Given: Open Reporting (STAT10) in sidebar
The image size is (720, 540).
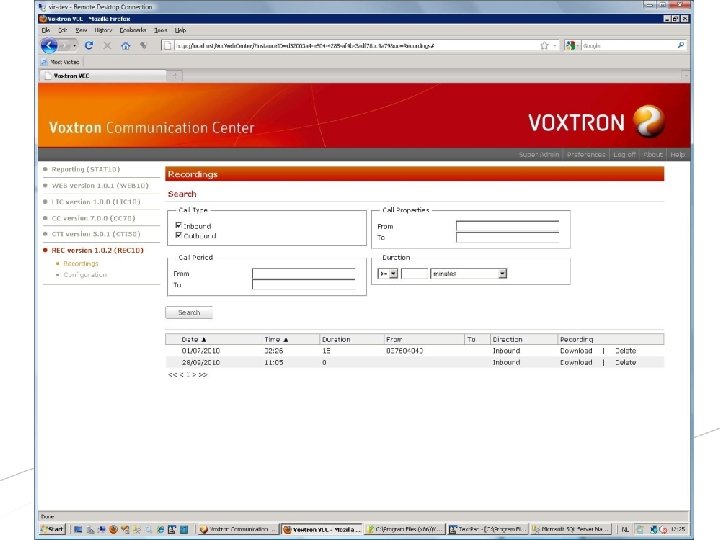Looking at the screenshot, I should [86, 169].
